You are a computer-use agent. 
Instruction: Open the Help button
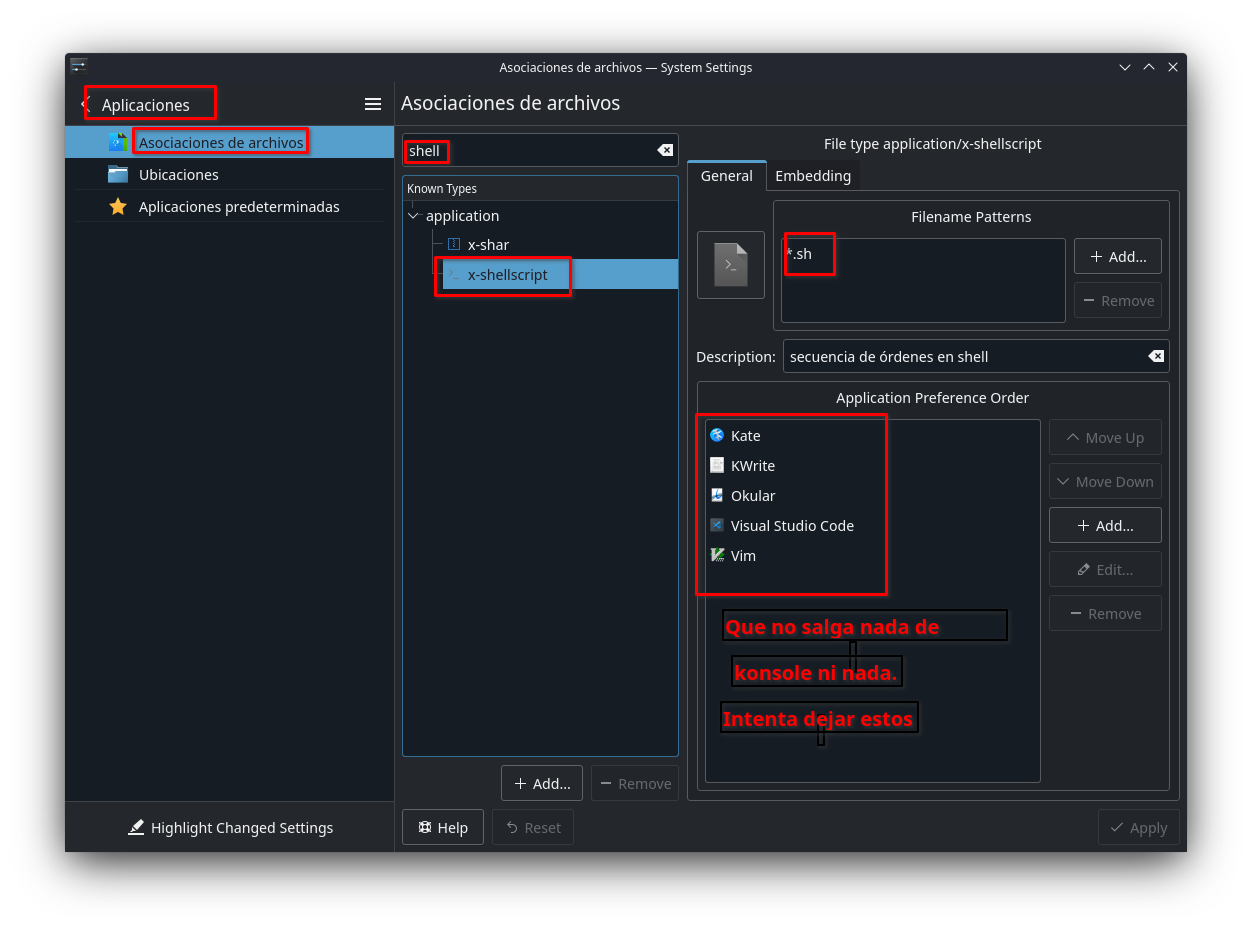tap(443, 827)
